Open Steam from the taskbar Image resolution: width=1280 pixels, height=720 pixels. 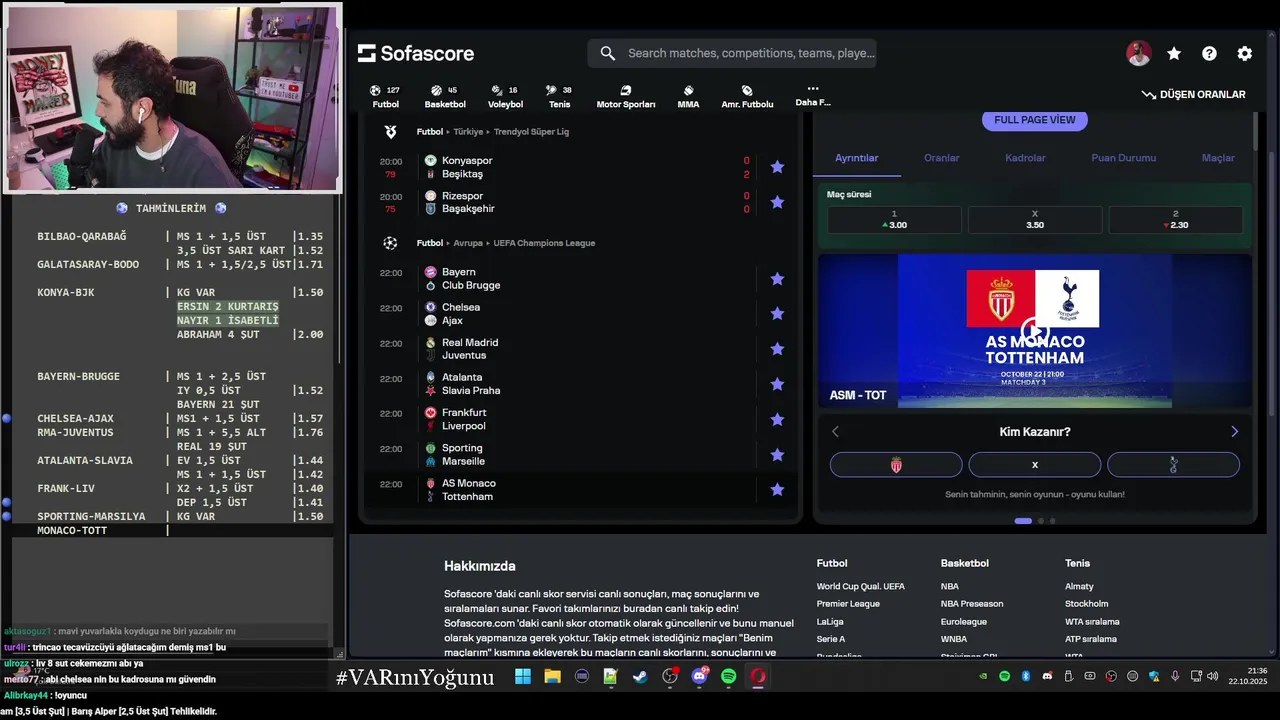pos(640,677)
